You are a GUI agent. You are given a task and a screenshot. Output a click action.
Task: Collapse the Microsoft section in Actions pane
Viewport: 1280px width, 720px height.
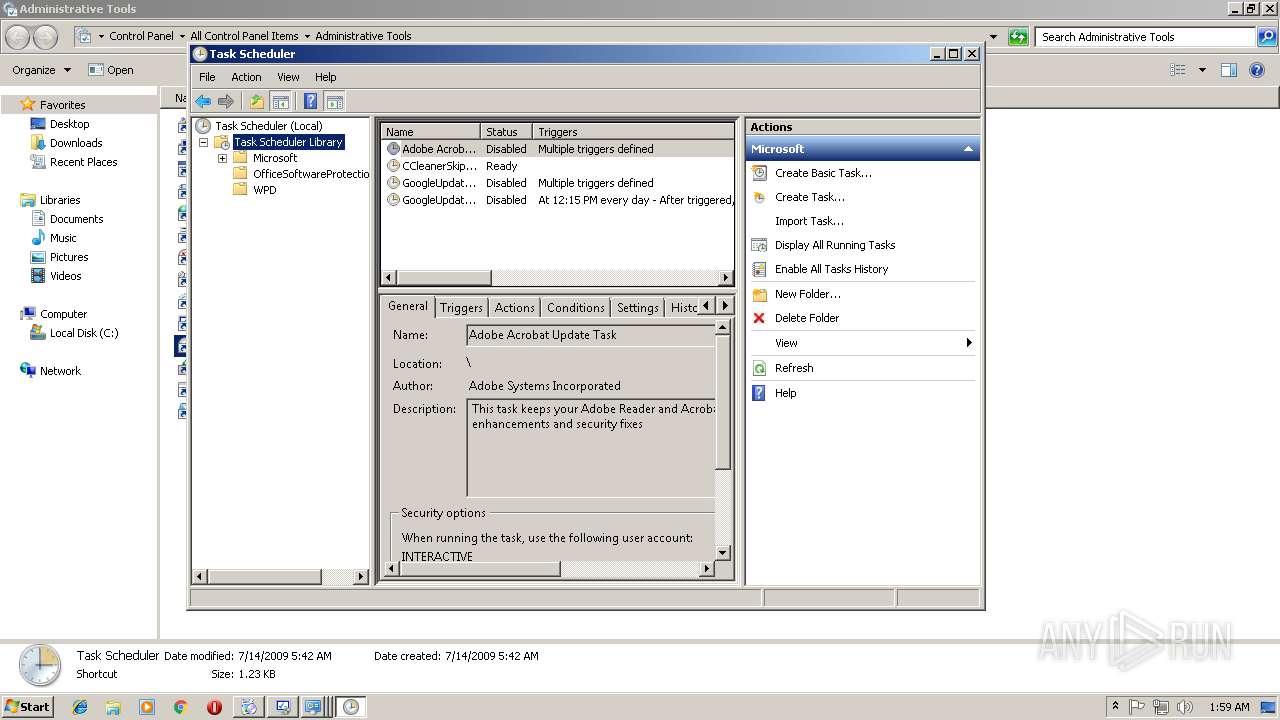pos(968,149)
